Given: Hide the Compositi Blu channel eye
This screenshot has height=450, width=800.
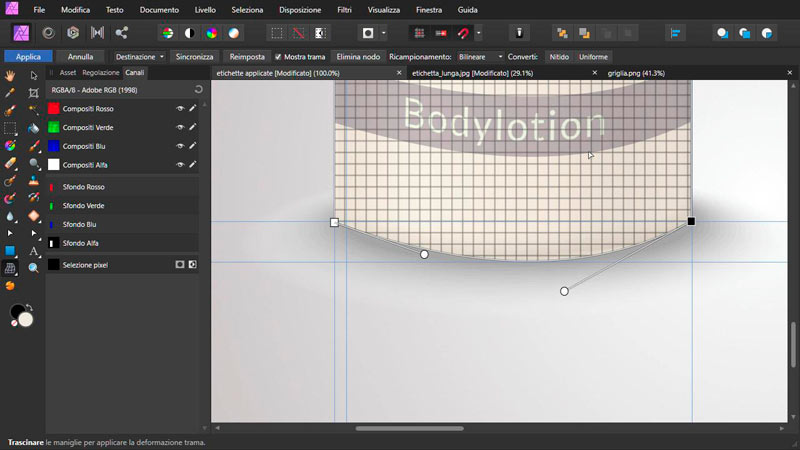Looking at the screenshot, I should click(x=180, y=146).
